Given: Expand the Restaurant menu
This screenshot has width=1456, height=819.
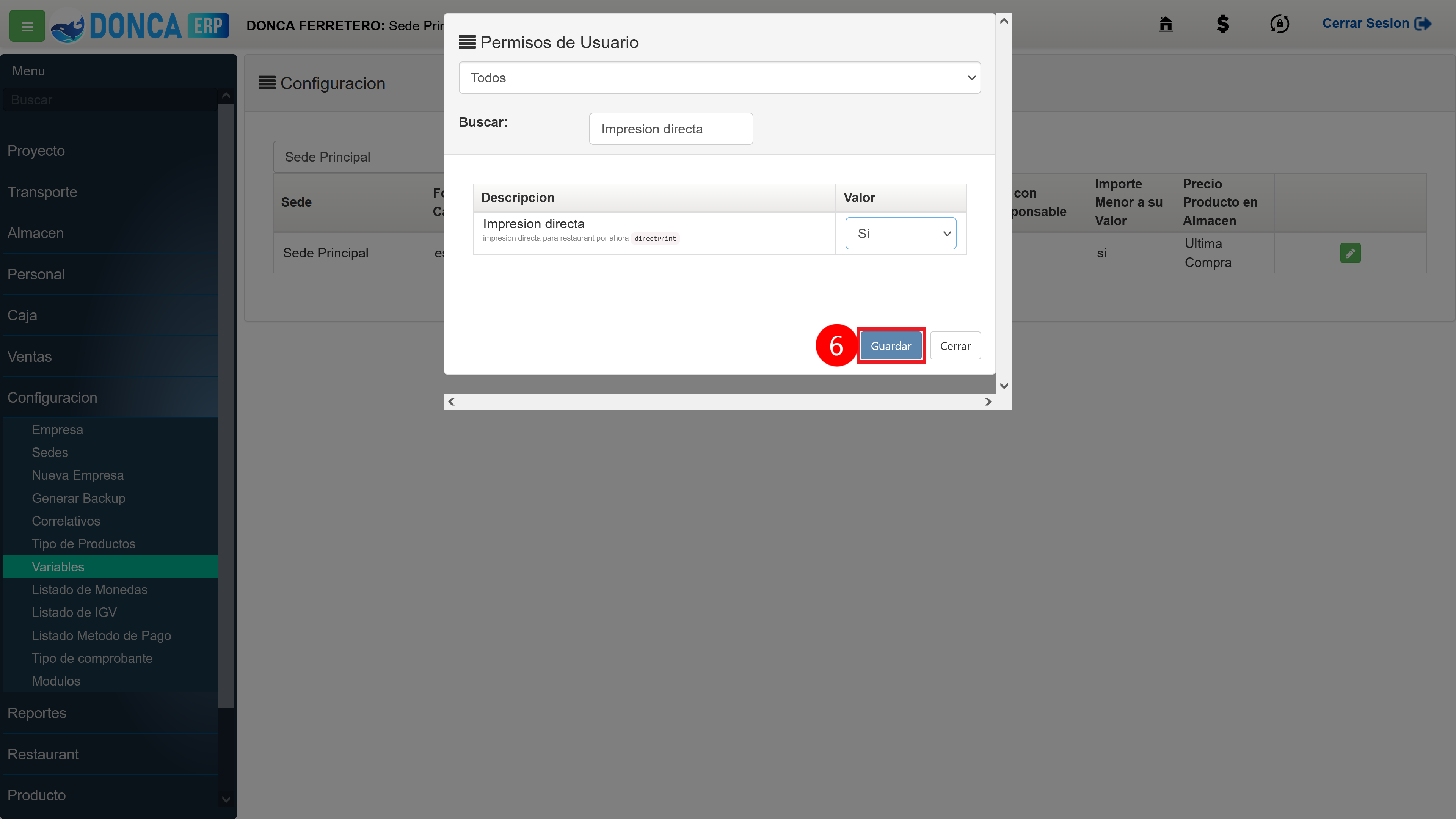Looking at the screenshot, I should (110, 755).
